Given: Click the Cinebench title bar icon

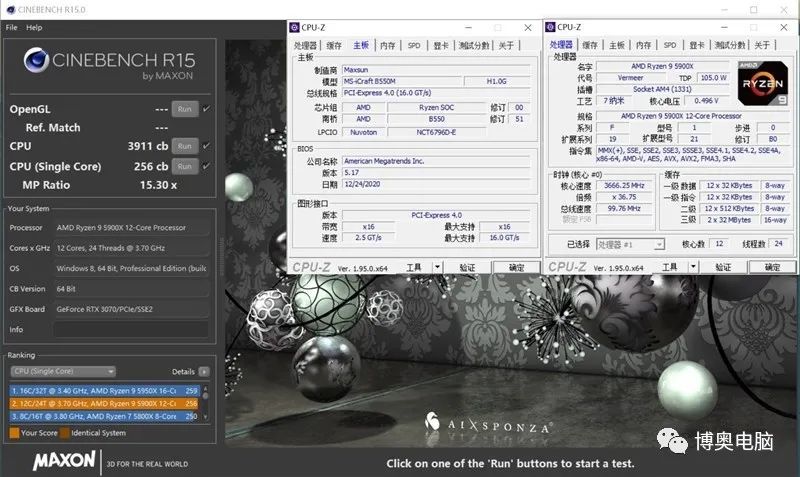Looking at the screenshot, I should click(x=11, y=10).
